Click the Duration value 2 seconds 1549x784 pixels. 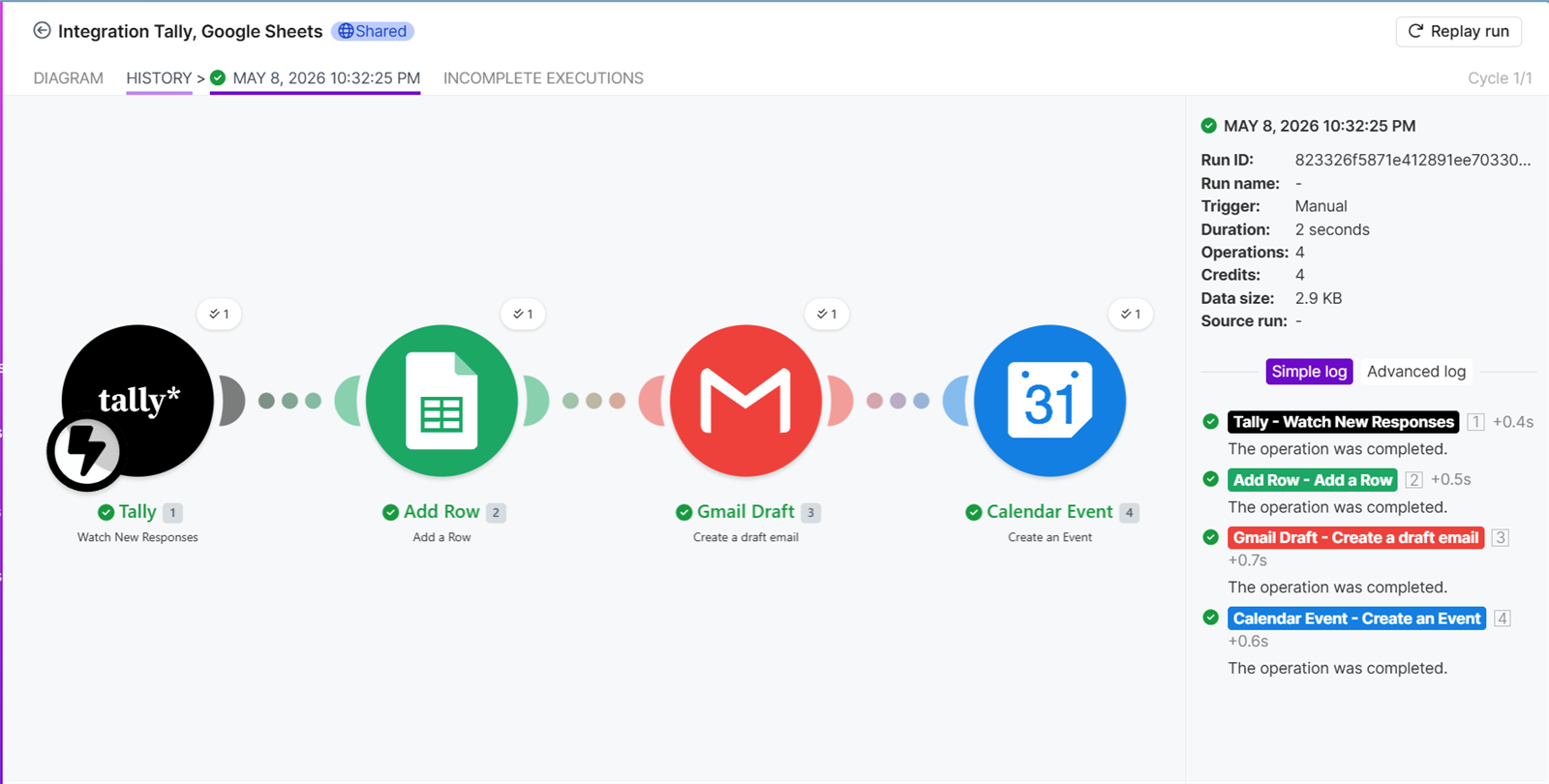point(1332,229)
